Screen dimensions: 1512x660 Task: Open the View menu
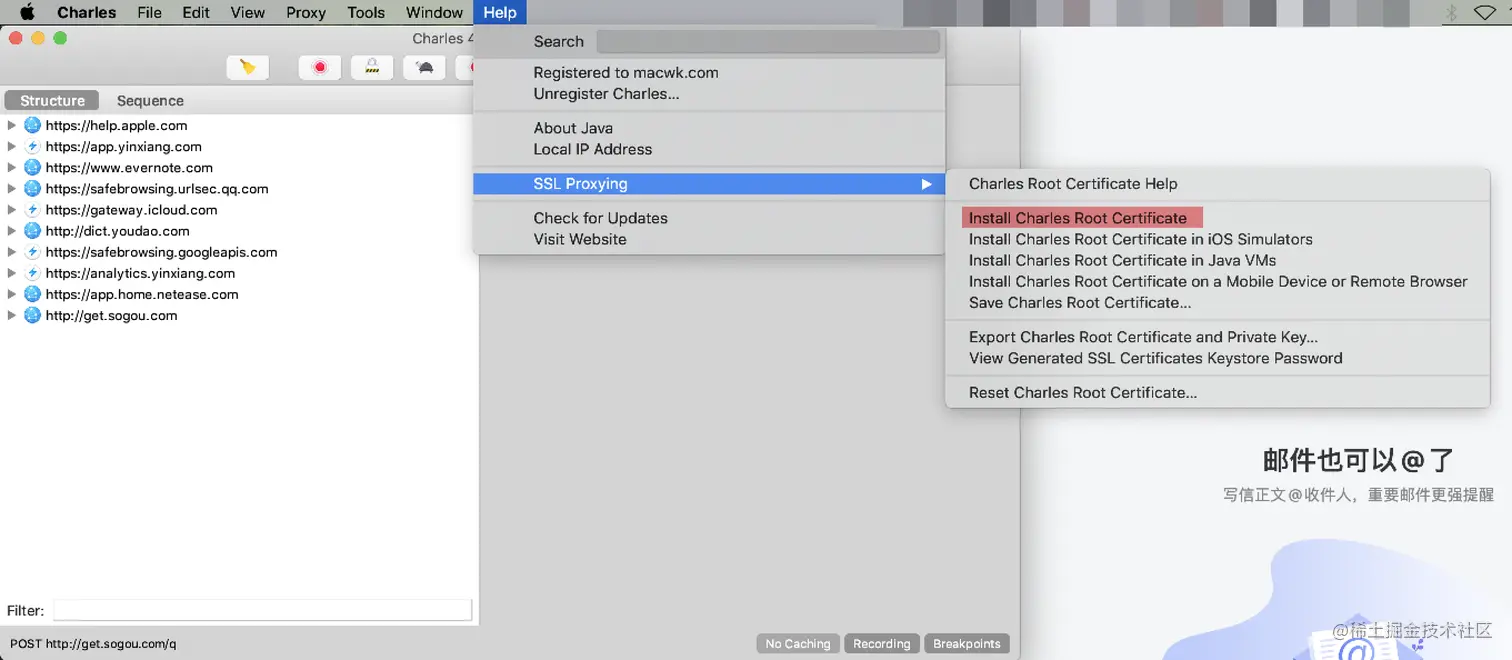coord(248,13)
